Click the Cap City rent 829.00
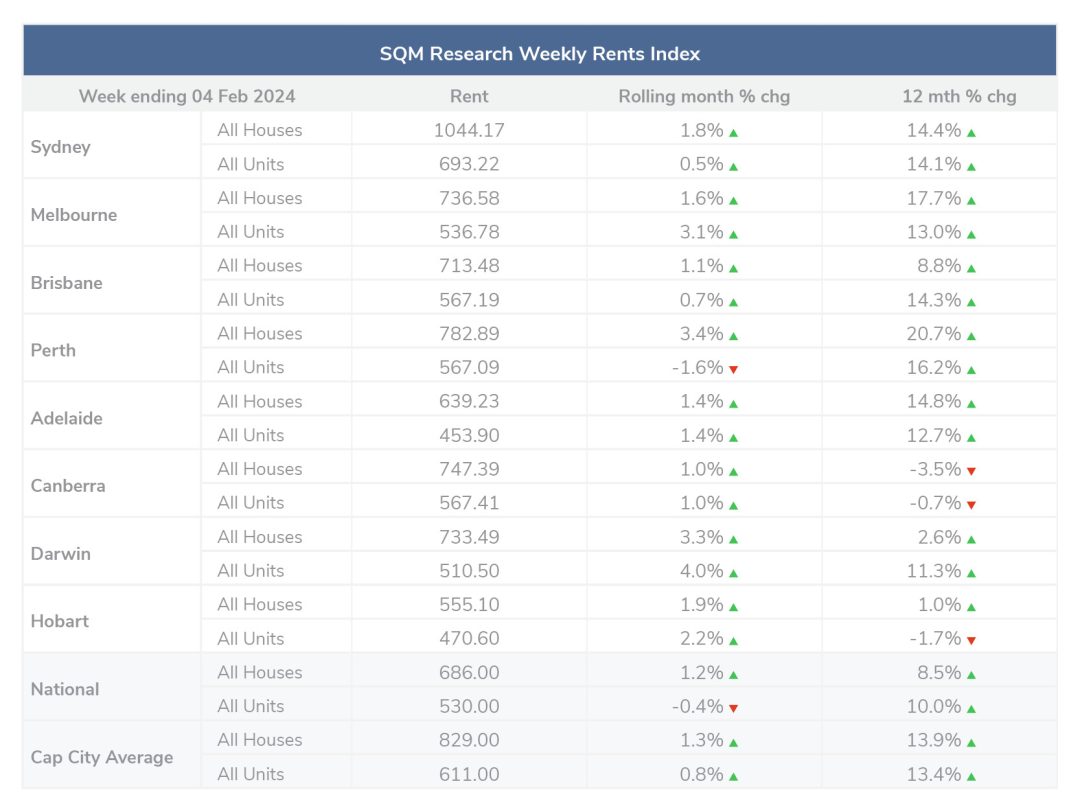This screenshot has height=810, width=1080. (469, 740)
